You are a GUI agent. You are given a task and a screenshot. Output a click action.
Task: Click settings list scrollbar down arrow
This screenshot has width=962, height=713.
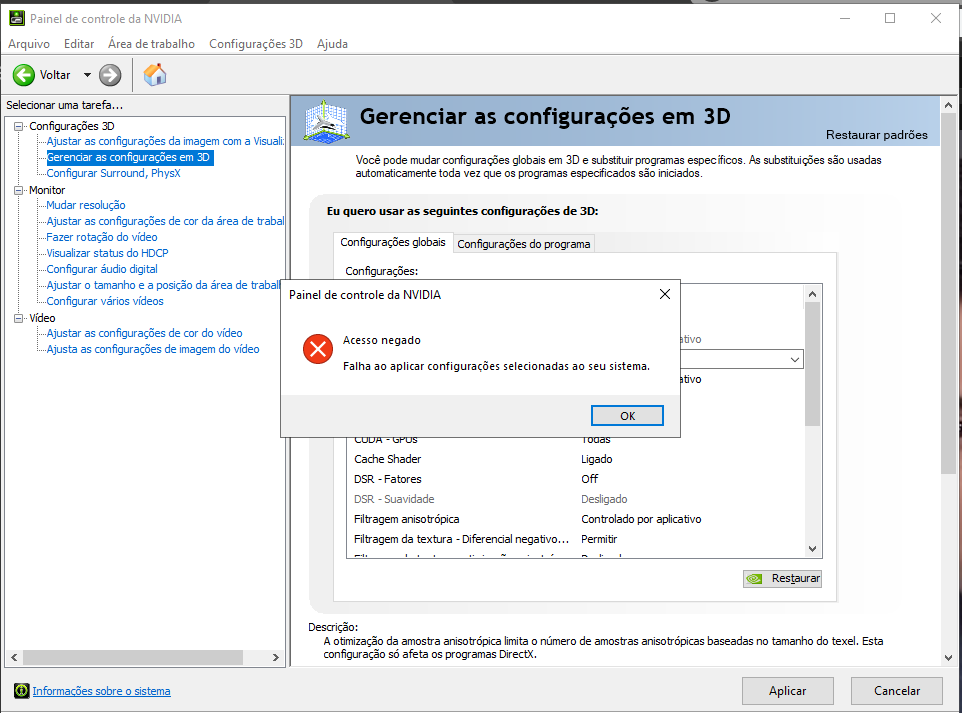click(812, 549)
